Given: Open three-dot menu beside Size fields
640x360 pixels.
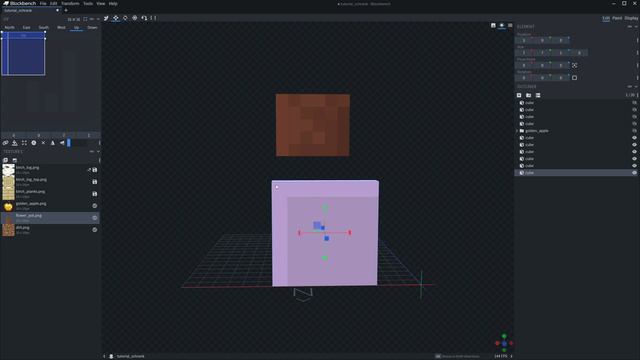Looking at the screenshot, I should [x=637, y=53].
